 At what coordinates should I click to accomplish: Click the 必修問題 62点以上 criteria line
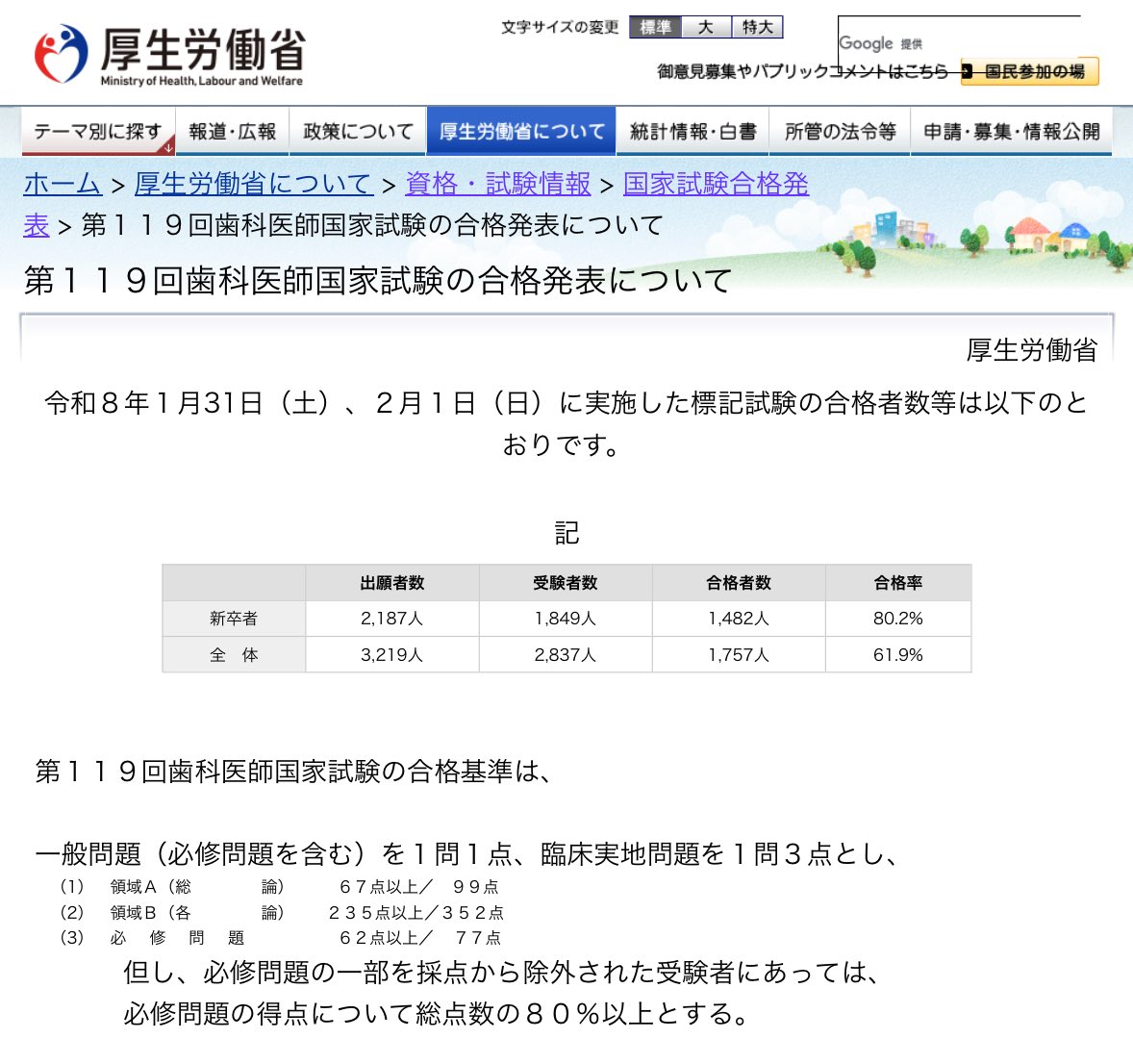pos(280,938)
